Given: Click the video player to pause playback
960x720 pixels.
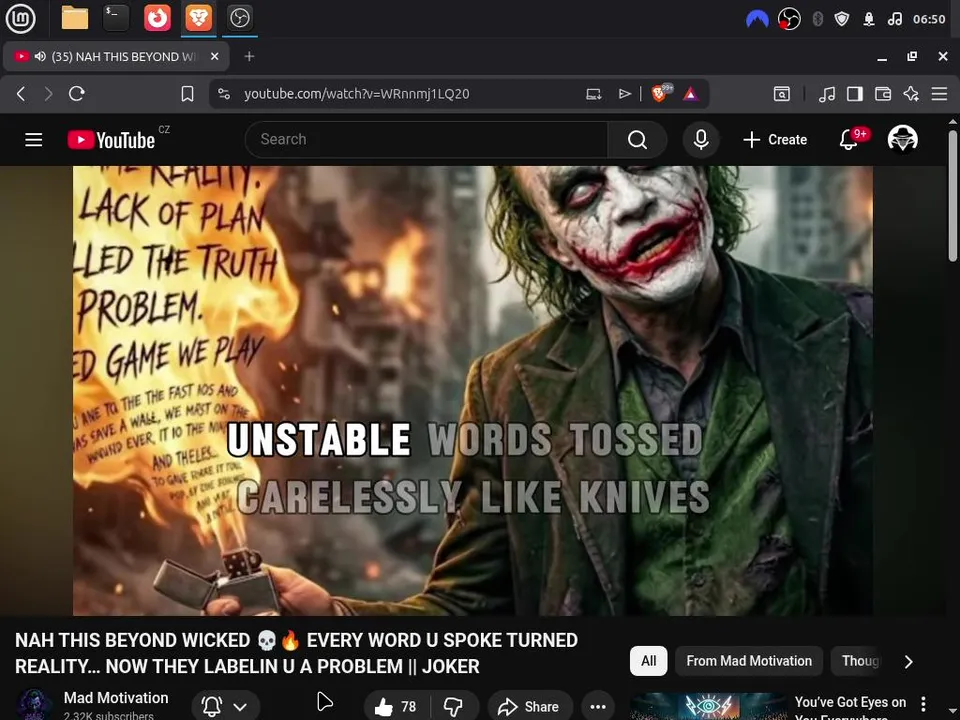Looking at the screenshot, I should coord(473,391).
